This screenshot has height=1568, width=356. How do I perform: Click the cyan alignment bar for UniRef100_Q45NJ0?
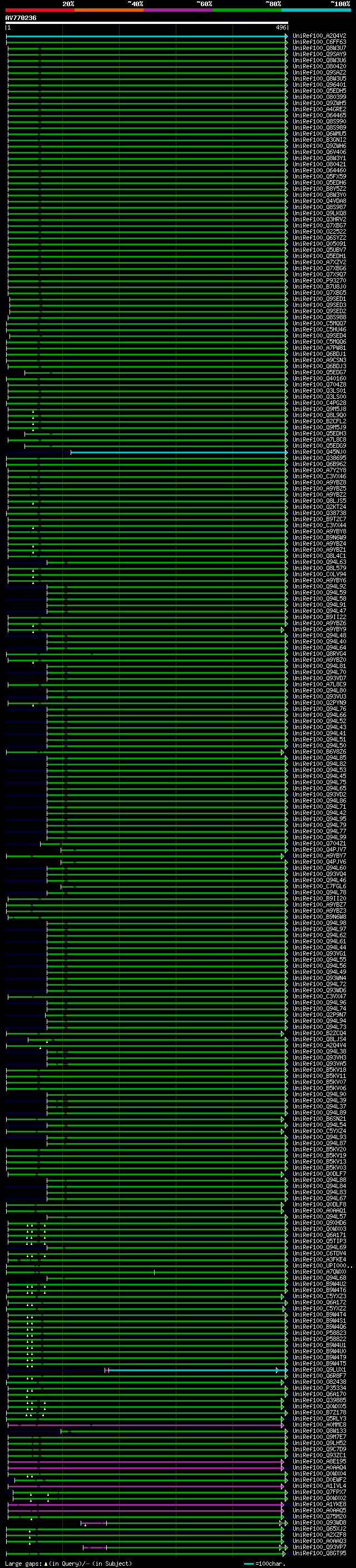click(179, 452)
